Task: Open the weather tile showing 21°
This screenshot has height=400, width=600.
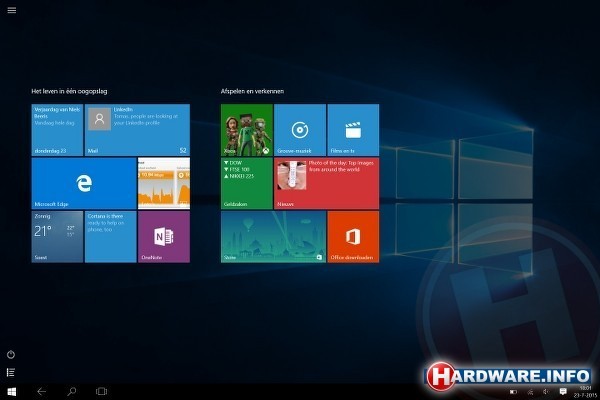Action: pos(57,236)
